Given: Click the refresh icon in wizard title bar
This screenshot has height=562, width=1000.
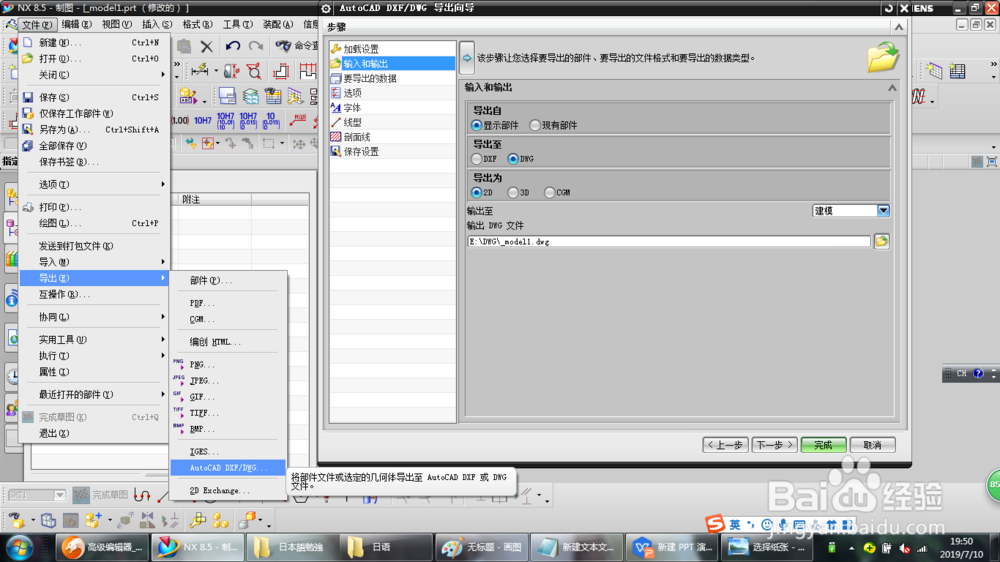Looking at the screenshot, I should [888, 8].
